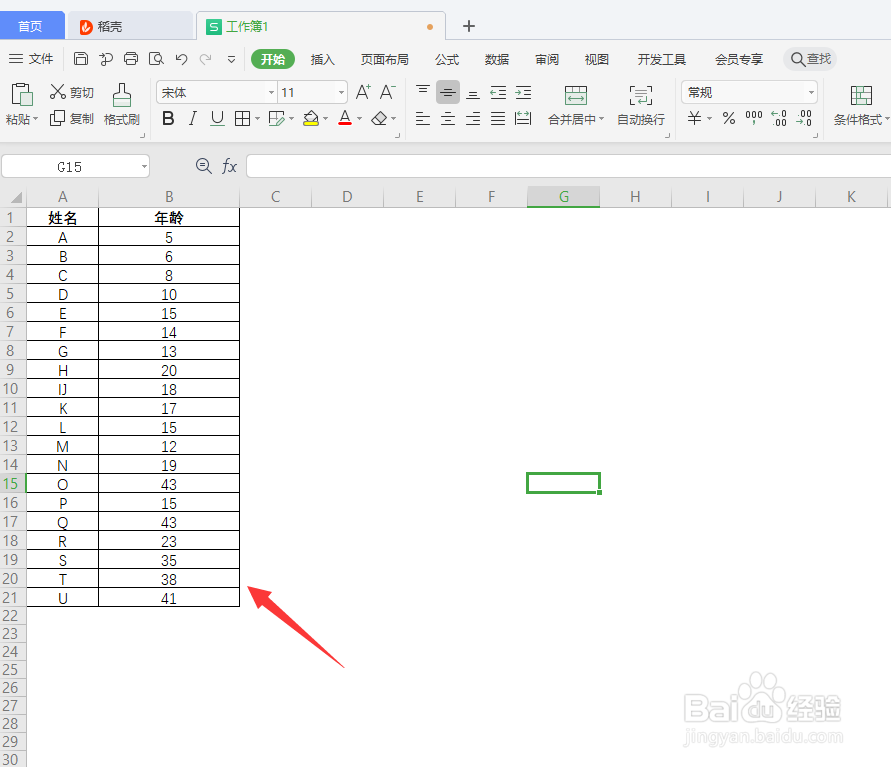Open the font size 11 dropdown
Image resolution: width=891 pixels, height=767 pixels.
(x=342, y=92)
